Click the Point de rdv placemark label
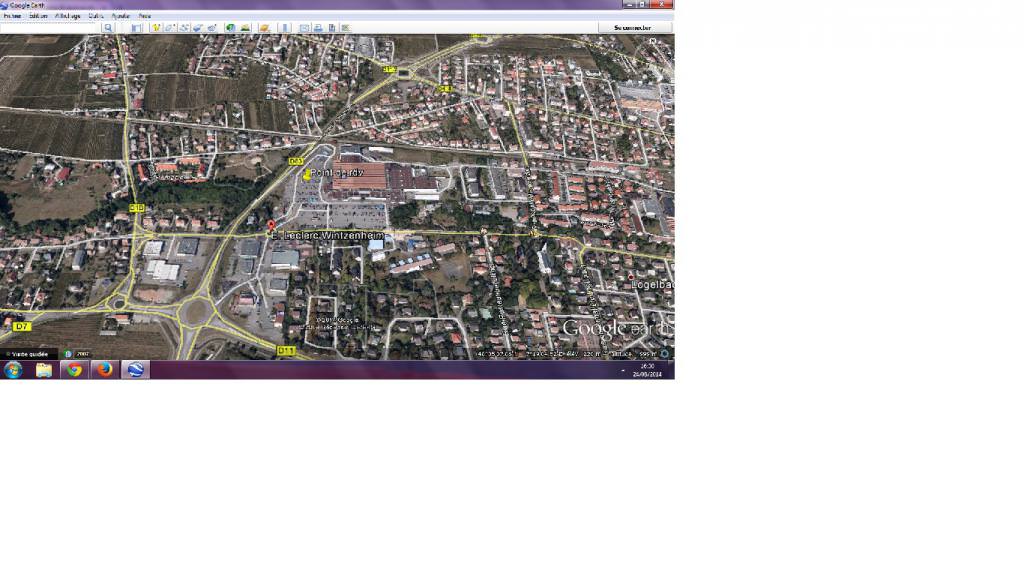This screenshot has height=576, width=1024. click(x=337, y=172)
